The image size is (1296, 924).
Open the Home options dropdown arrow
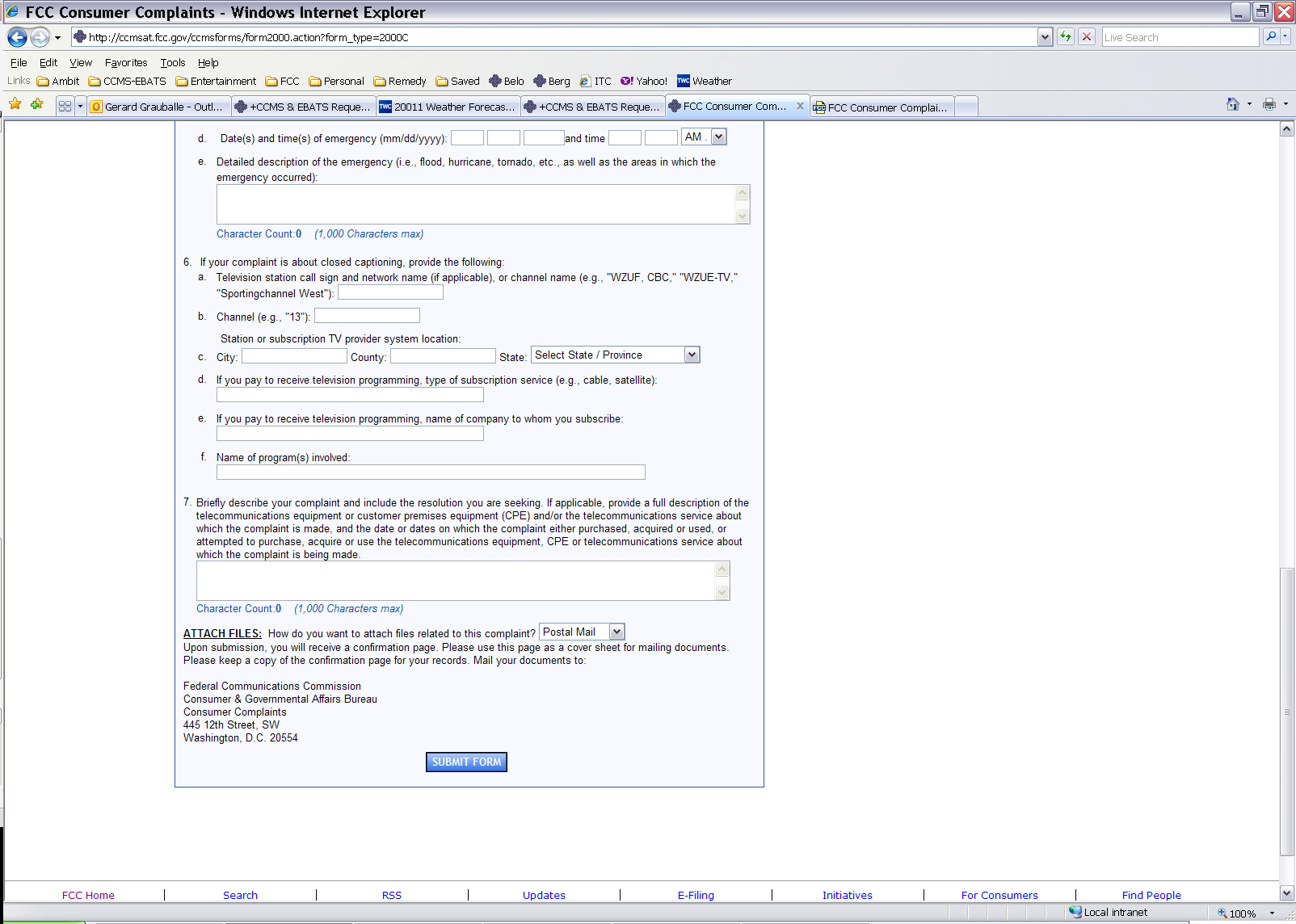[x=1249, y=104]
